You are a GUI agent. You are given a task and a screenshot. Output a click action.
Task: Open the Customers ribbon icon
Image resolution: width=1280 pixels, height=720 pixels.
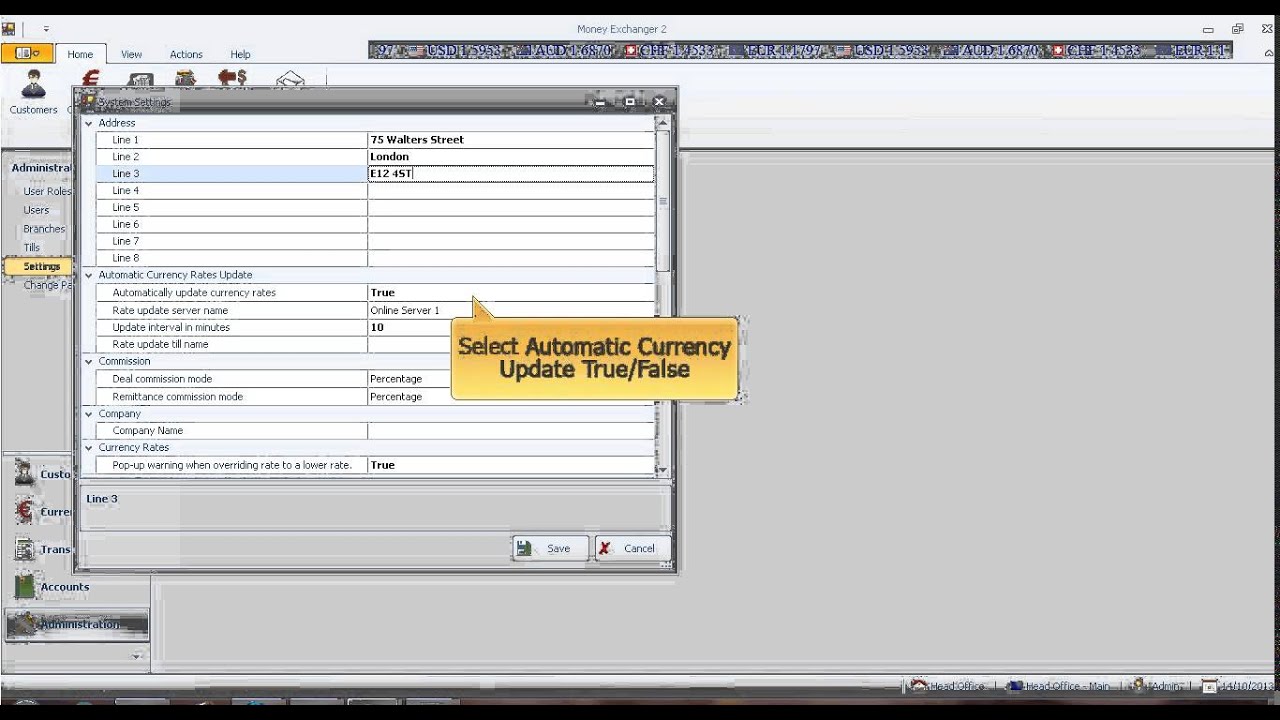click(x=33, y=93)
